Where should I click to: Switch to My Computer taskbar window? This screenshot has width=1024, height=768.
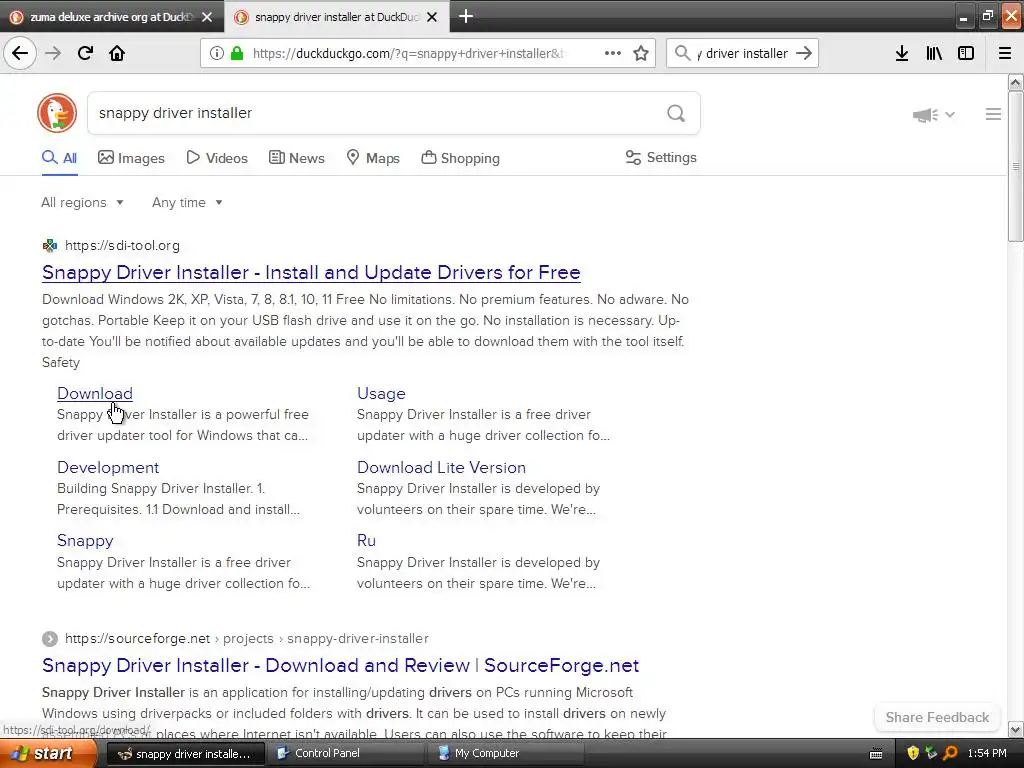506,753
